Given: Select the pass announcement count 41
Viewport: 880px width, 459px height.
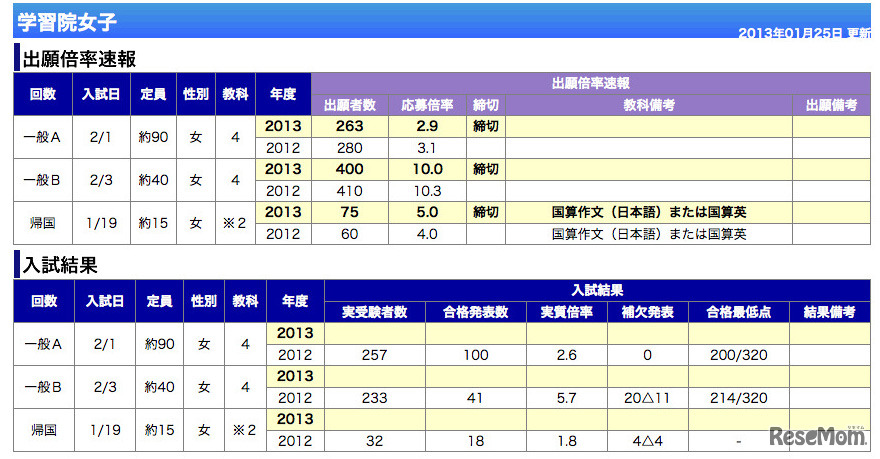Looking at the screenshot, I should tap(475, 398).
